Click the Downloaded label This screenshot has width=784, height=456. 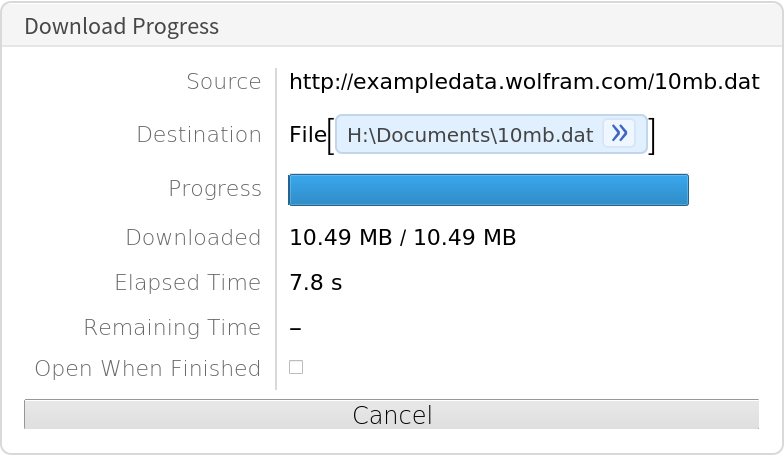pos(193,238)
